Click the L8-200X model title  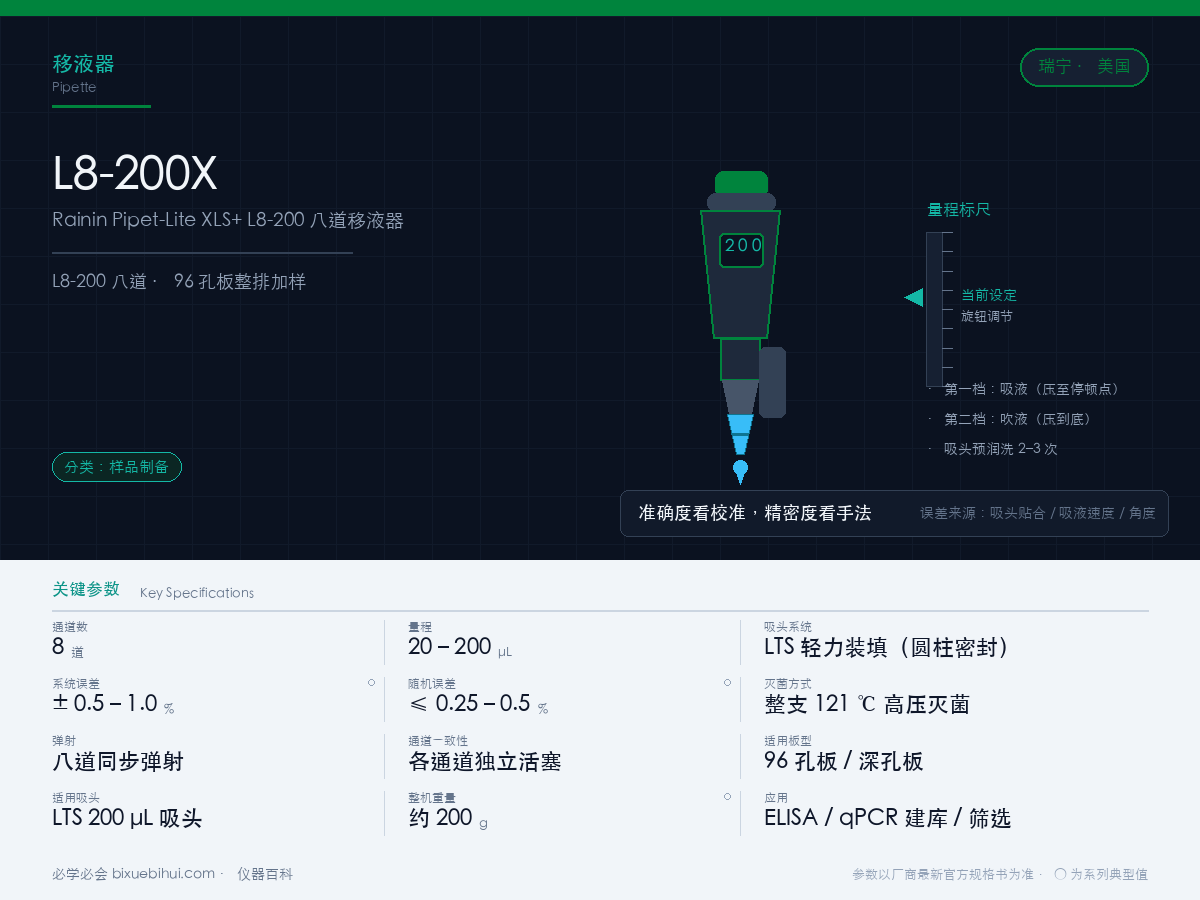(x=134, y=174)
